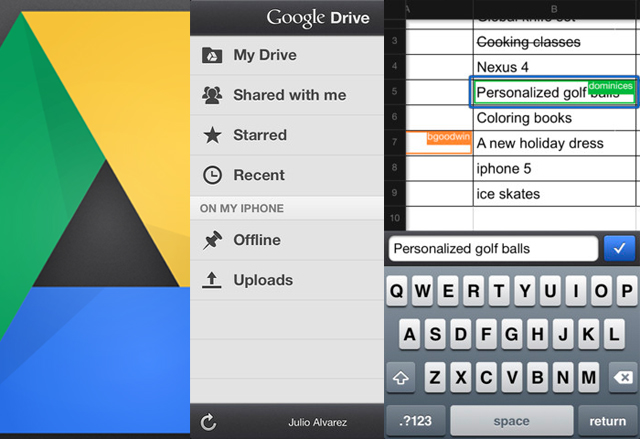Open Recent section

pyautogui.click(x=287, y=175)
